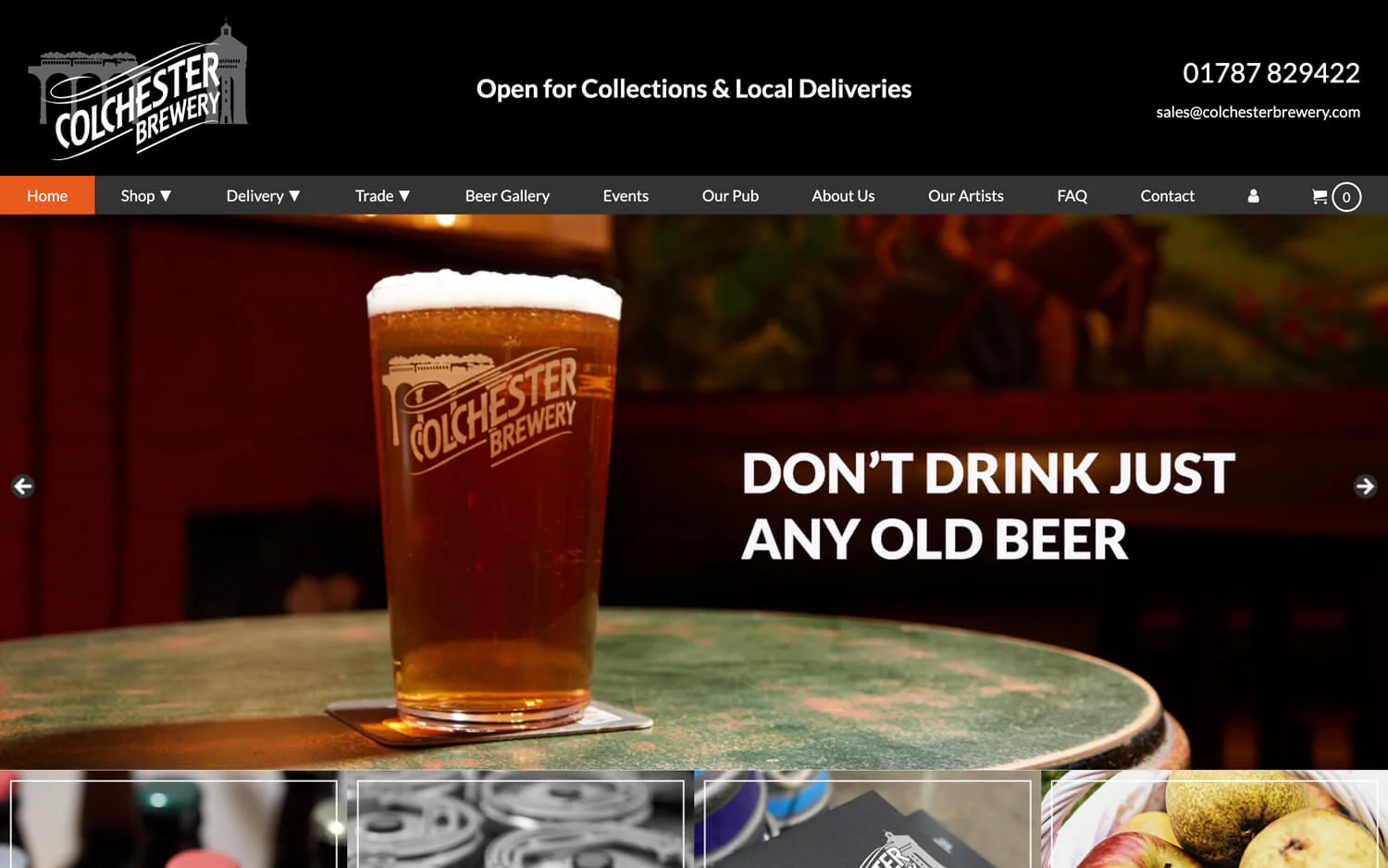The width and height of the screenshot is (1388, 868).
Task: Select the highlighted Home navigation item
Action: (x=47, y=195)
